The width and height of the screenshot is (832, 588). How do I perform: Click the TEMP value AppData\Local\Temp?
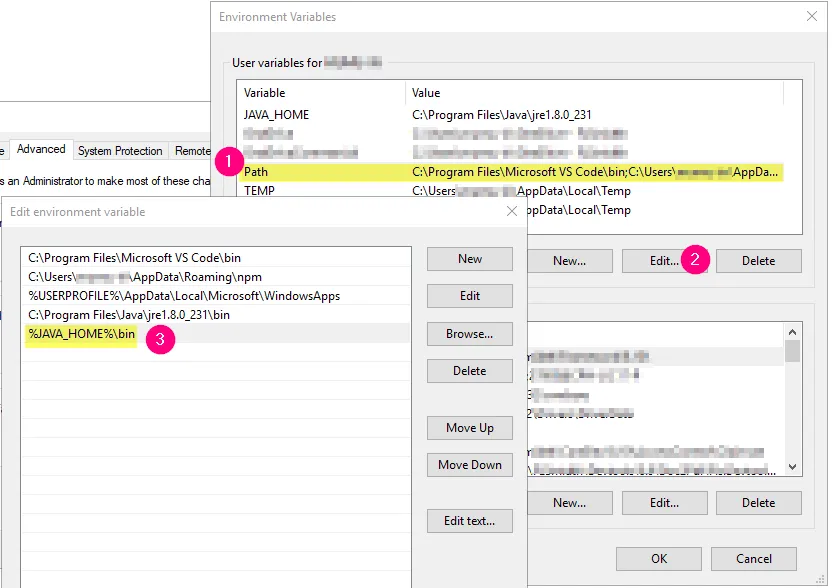click(521, 191)
